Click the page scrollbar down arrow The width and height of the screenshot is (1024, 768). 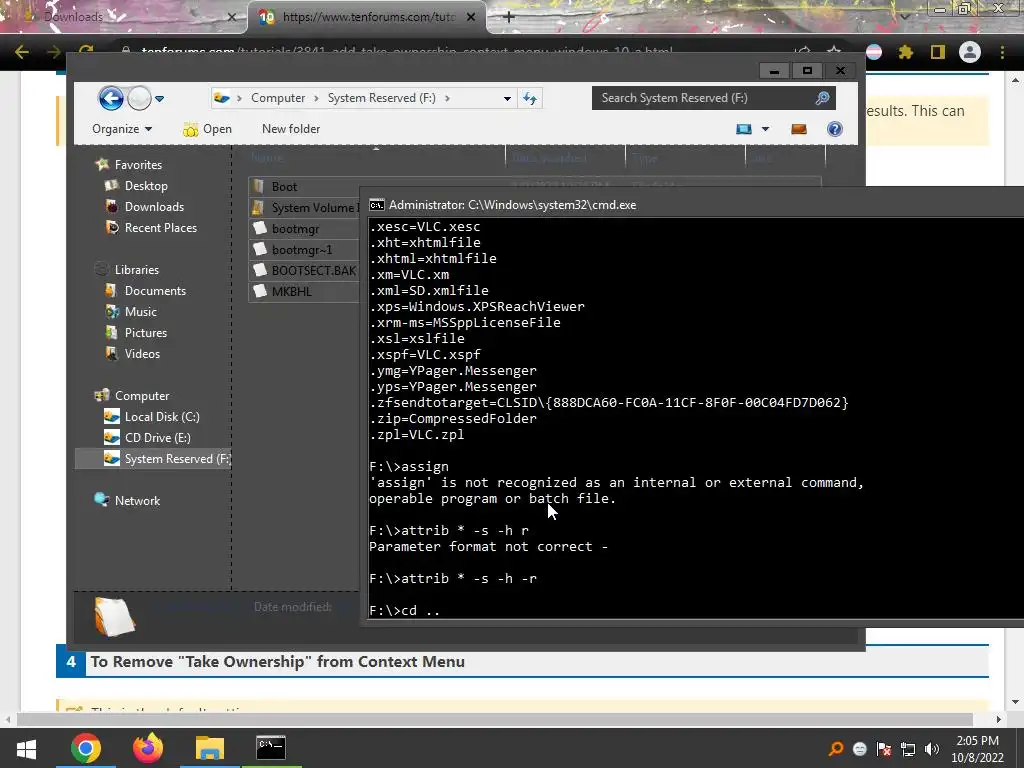pos(1016,702)
